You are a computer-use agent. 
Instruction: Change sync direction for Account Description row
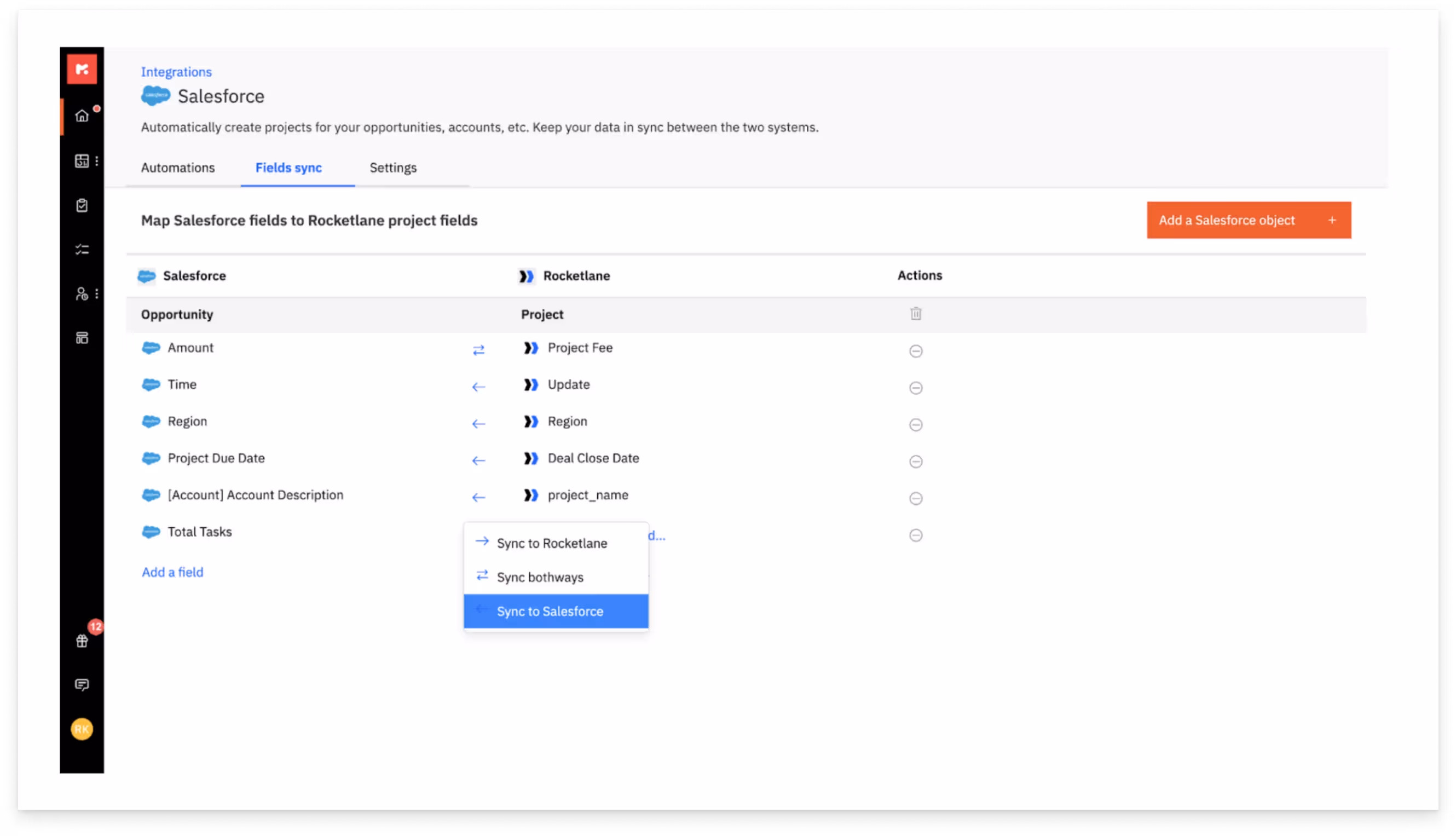pos(478,497)
